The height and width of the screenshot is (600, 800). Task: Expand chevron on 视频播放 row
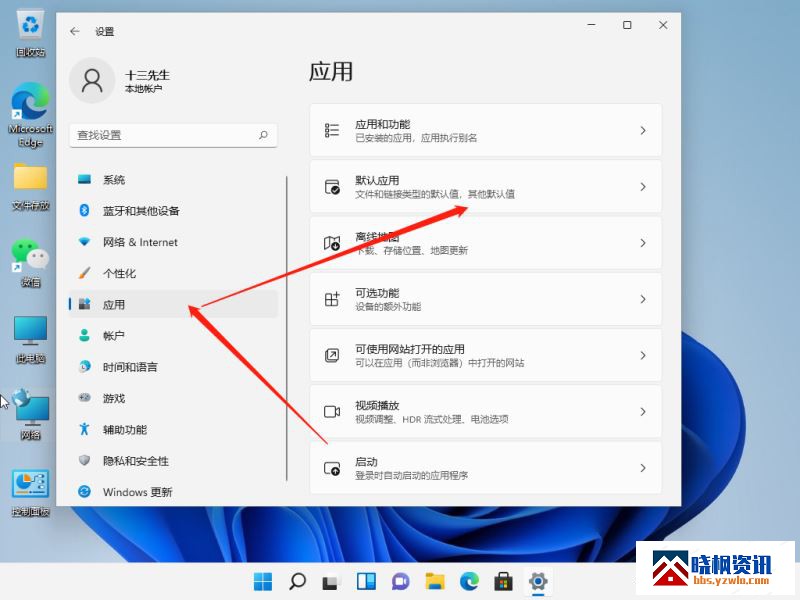(643, 412)
